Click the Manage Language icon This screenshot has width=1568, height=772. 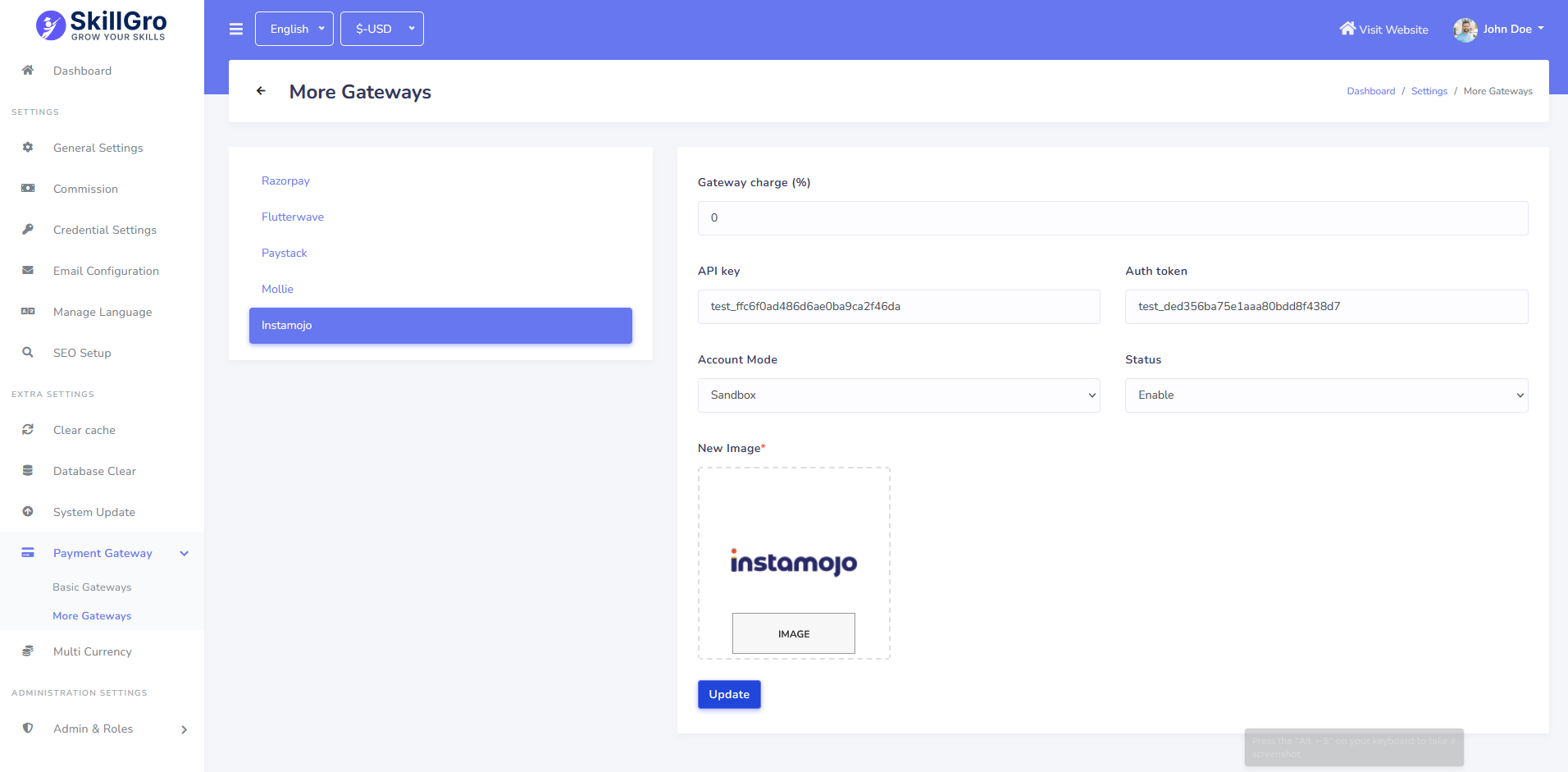(x=28, y=312)
